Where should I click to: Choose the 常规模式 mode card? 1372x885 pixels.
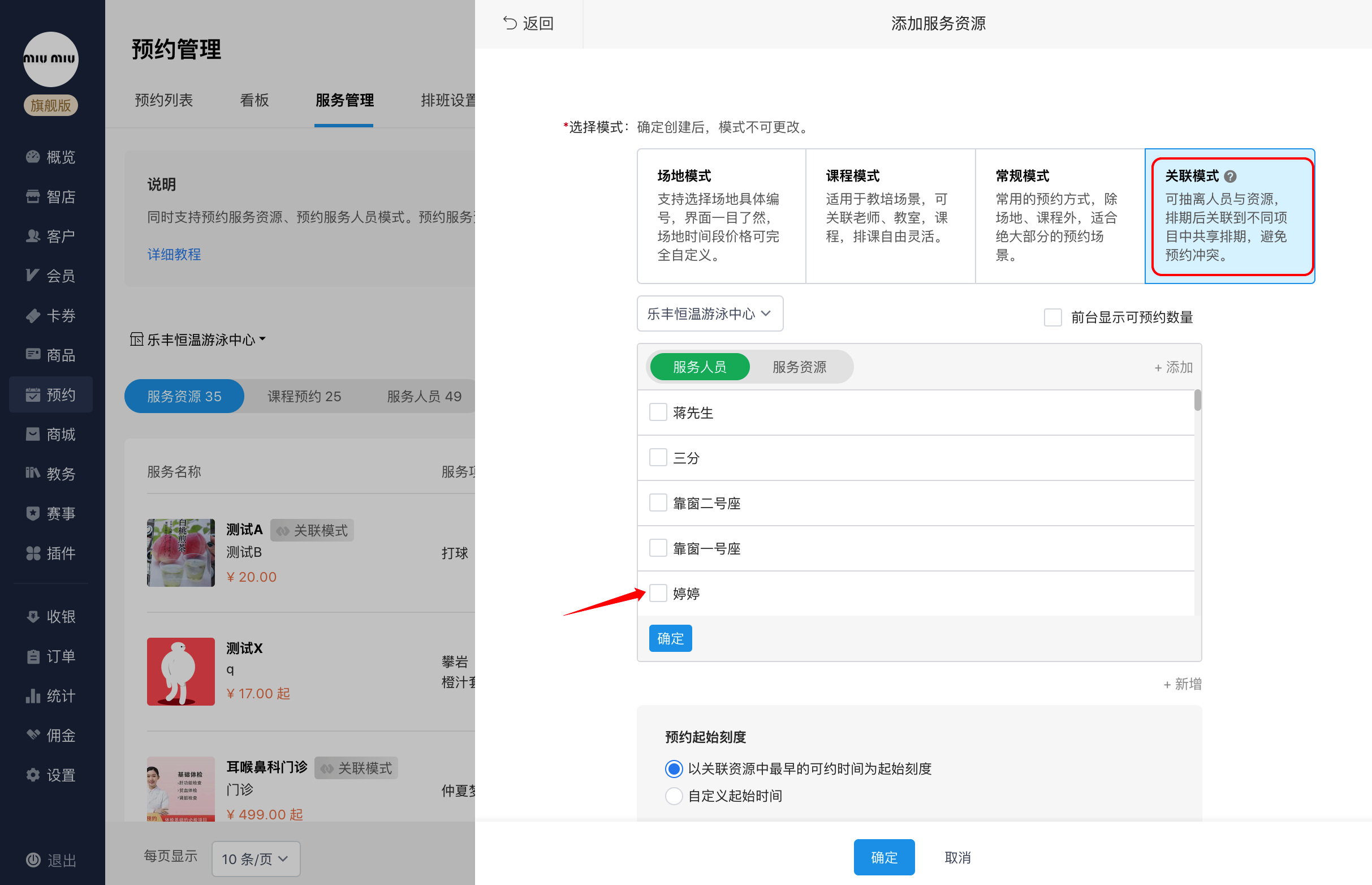point(1060,216)
